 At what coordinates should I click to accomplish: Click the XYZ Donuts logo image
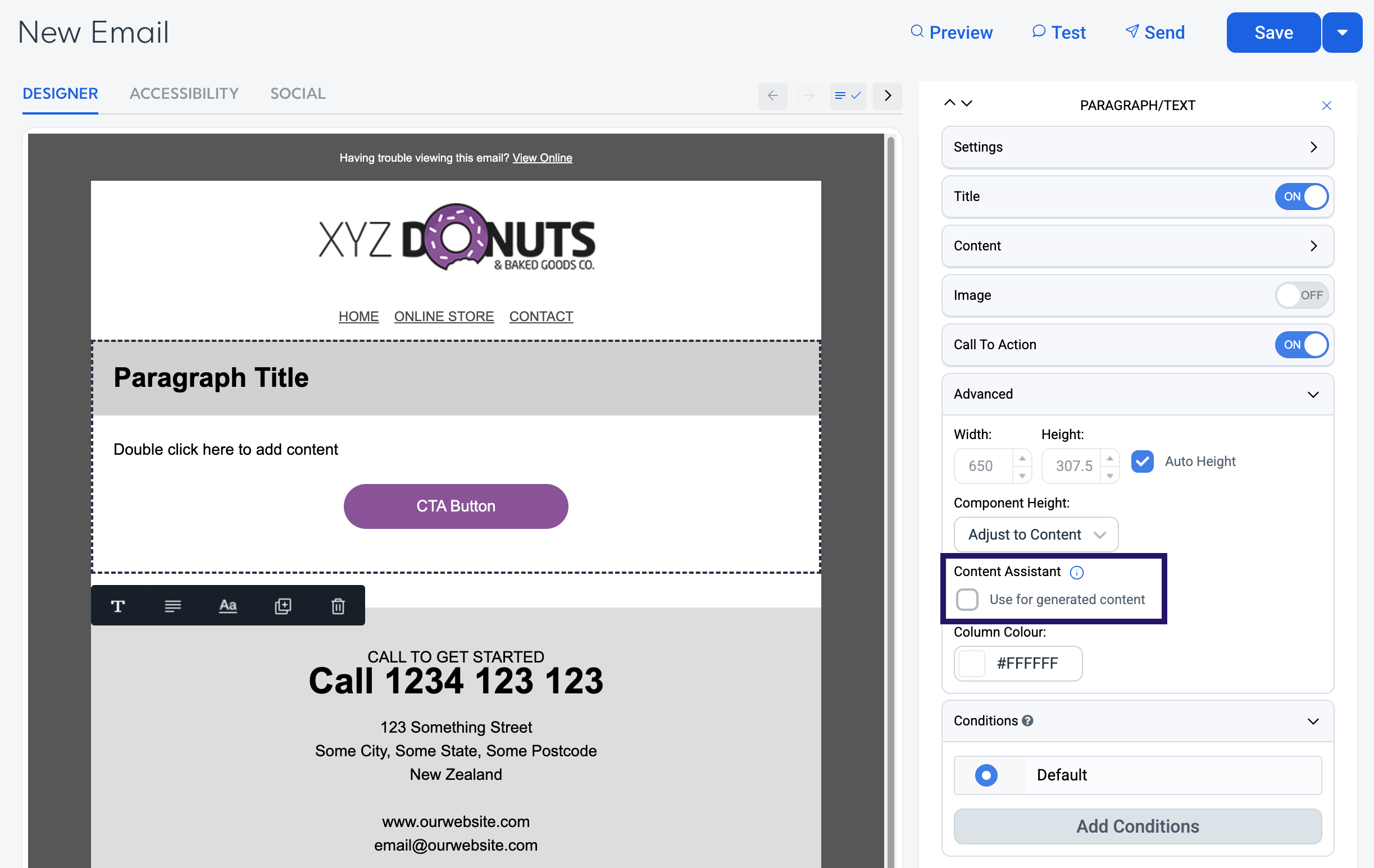[457, 238]
